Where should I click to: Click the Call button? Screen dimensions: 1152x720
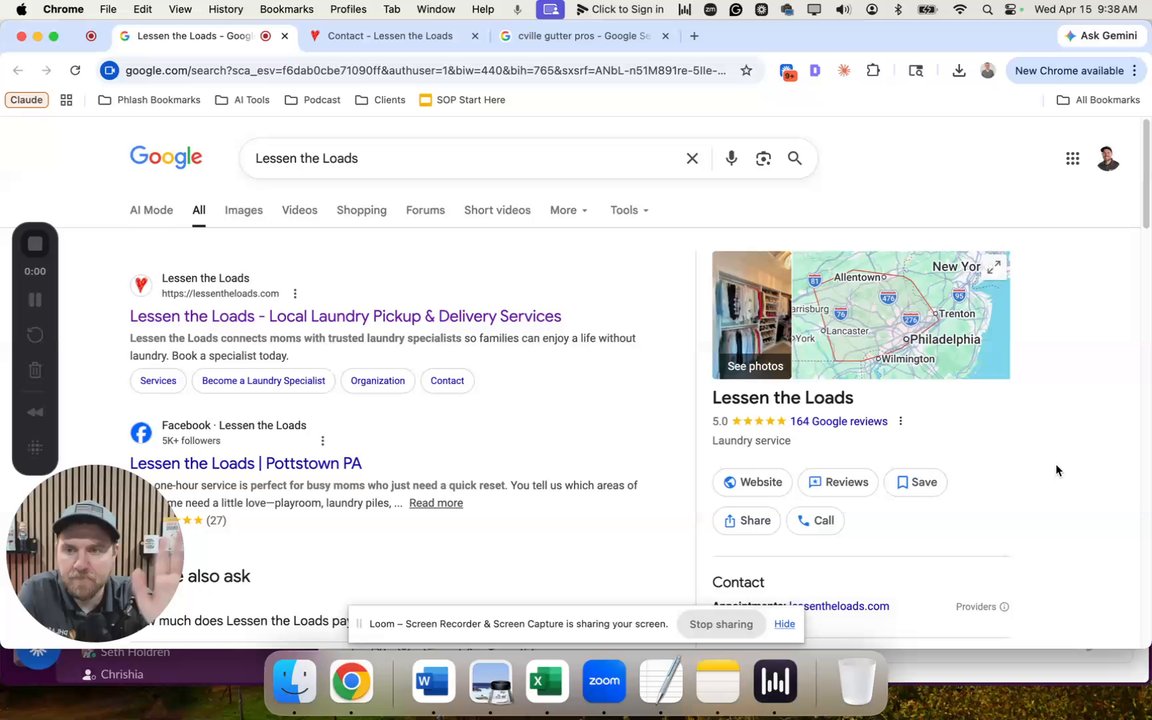pos(815,520)
